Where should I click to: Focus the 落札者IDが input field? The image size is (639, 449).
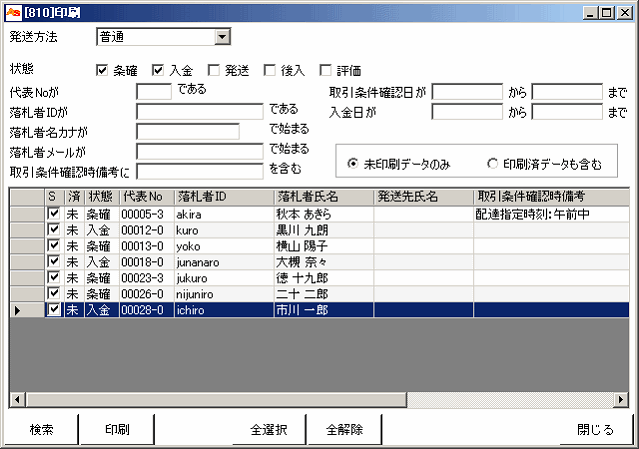[x=200, y=112]
